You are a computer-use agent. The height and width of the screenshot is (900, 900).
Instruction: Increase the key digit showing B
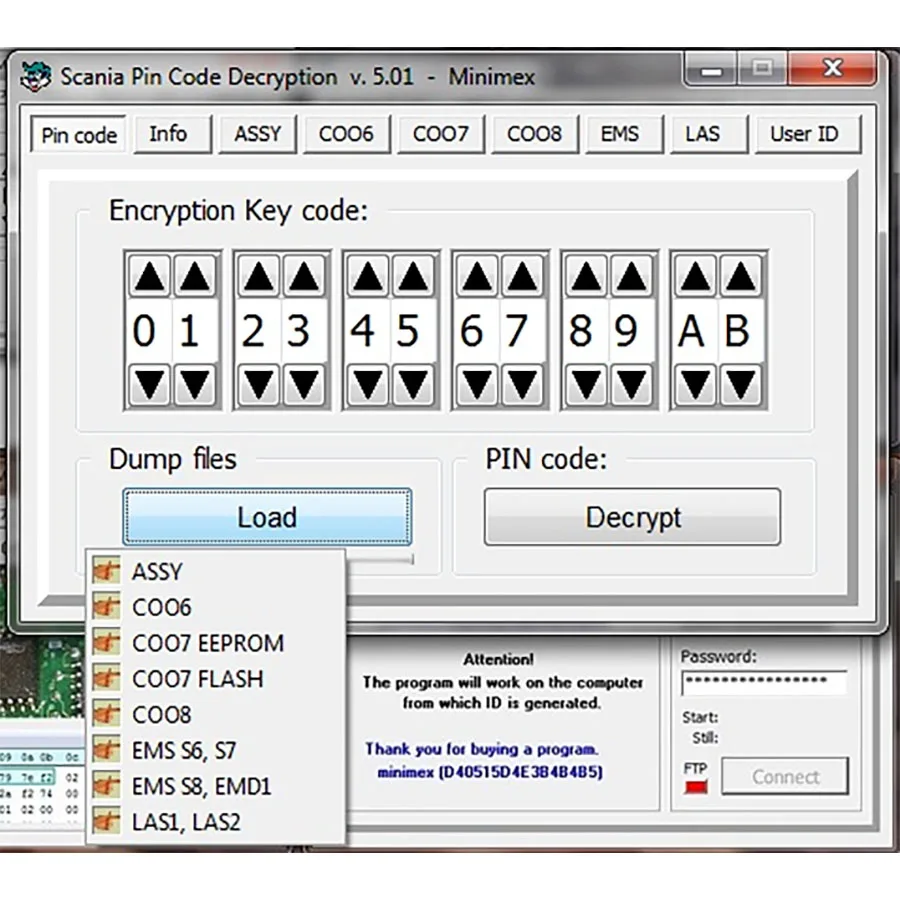pos(740,276)
